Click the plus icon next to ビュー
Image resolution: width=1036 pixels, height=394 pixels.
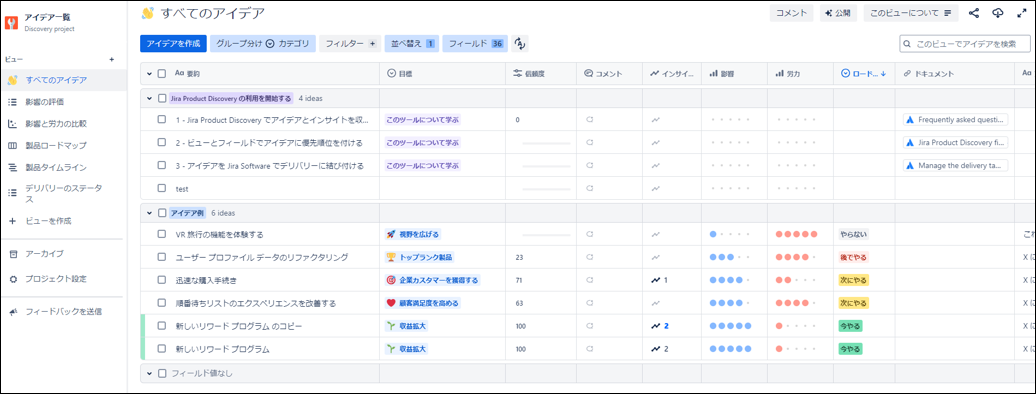[x=112, y=59]
